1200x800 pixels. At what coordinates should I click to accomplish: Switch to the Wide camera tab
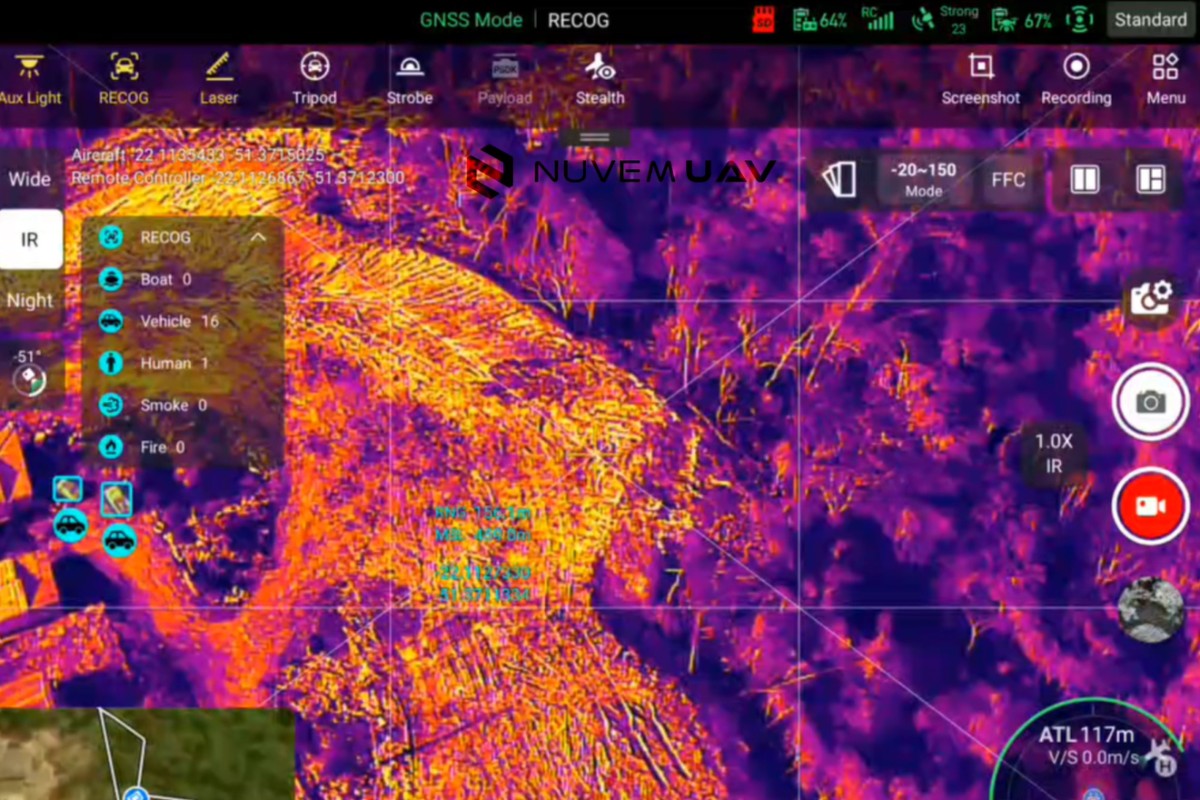coord(30,180)
